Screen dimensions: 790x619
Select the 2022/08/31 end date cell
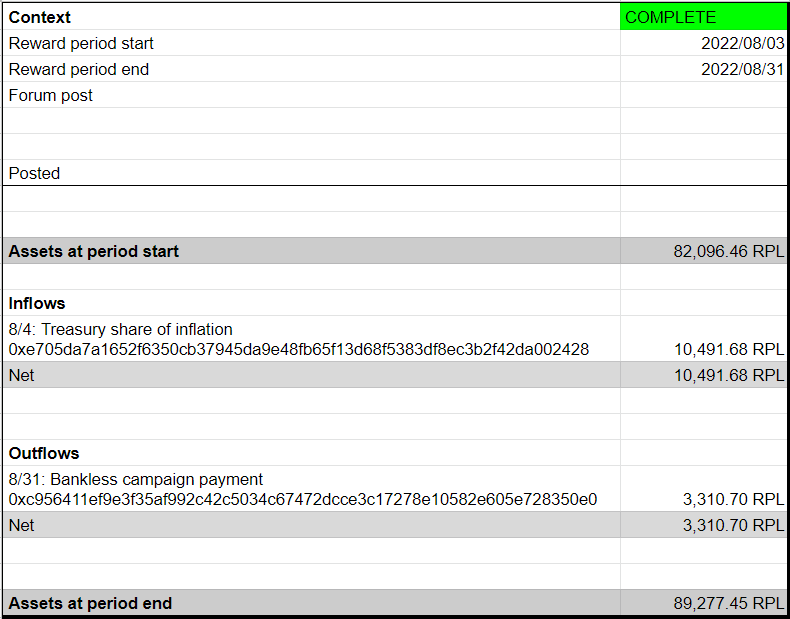click(x=703, y=69)
